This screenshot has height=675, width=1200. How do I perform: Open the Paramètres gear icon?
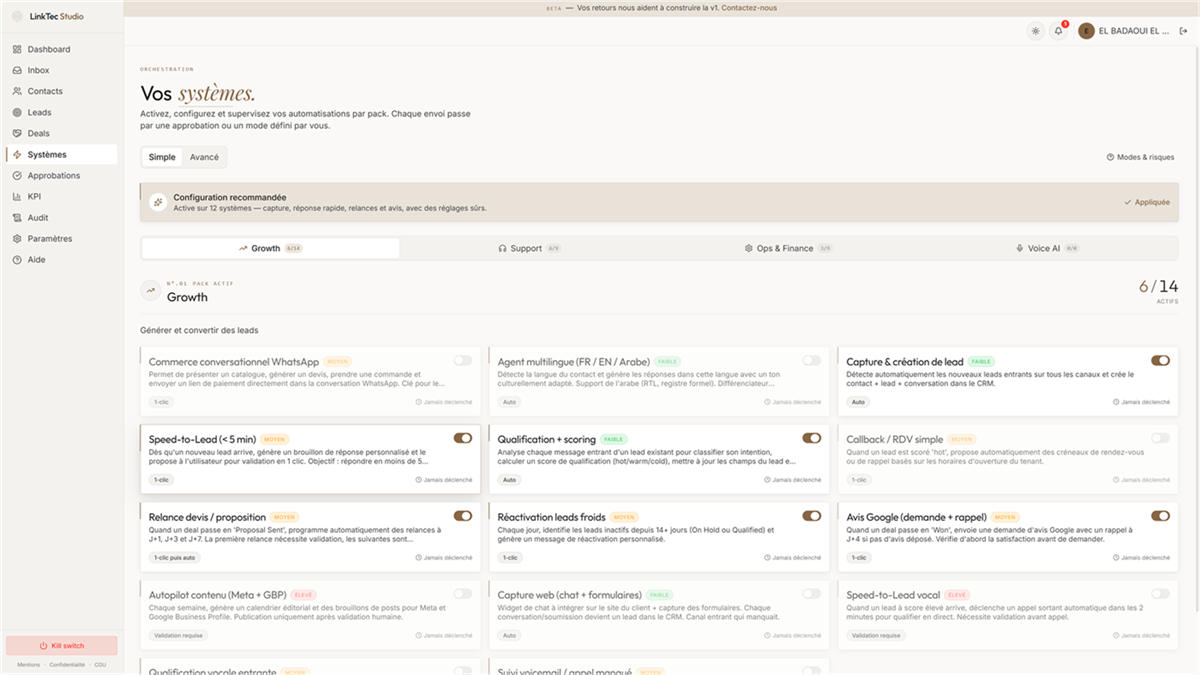[17, 238]
